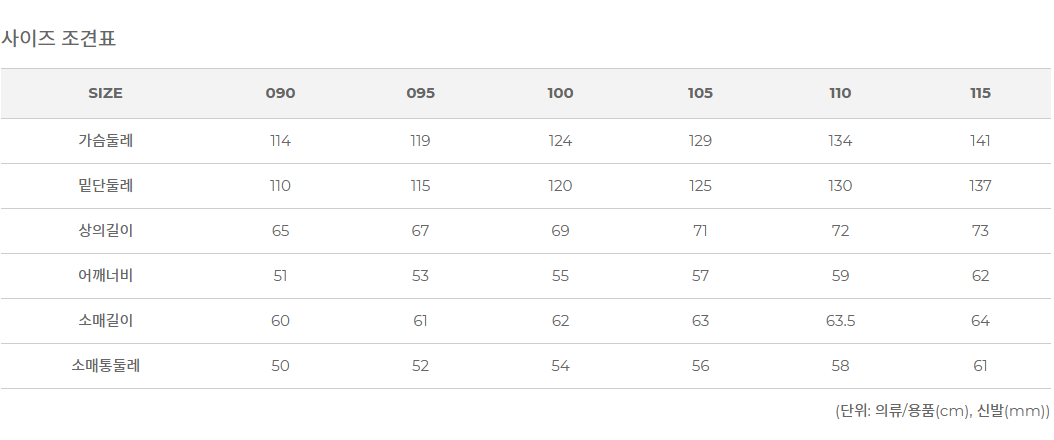Click the 상의길이 row label

point(105,231)
